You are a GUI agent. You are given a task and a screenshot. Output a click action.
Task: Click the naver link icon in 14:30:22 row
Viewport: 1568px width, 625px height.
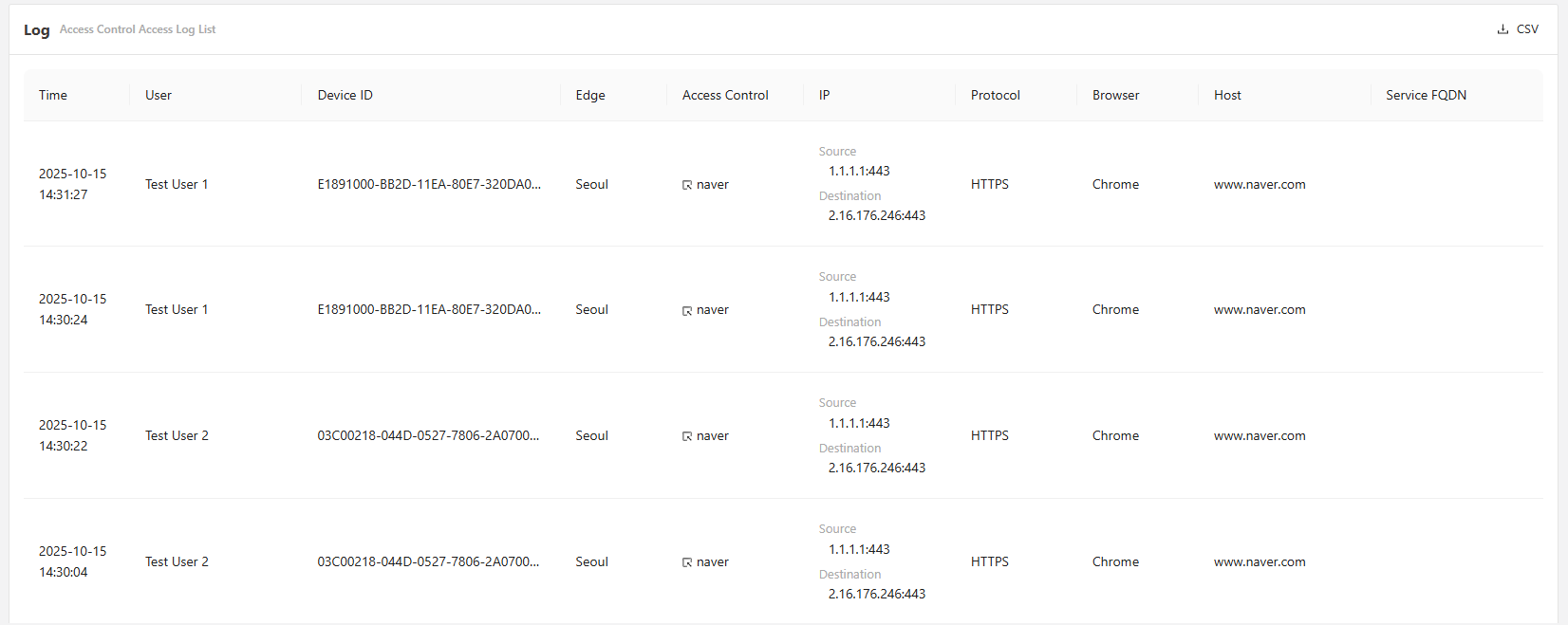coord(687,437)
